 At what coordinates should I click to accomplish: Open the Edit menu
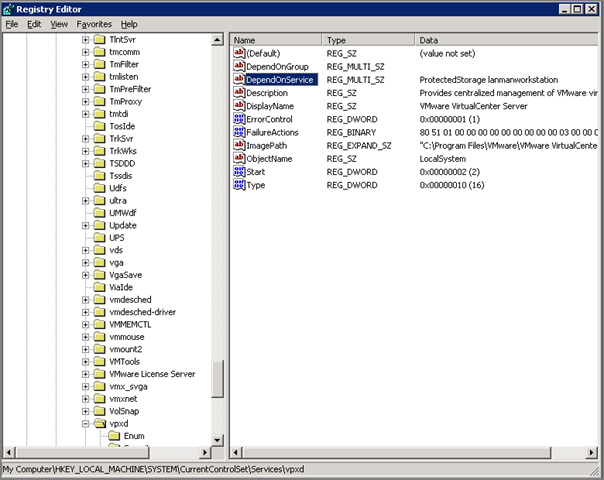click(x=34, y=24)
